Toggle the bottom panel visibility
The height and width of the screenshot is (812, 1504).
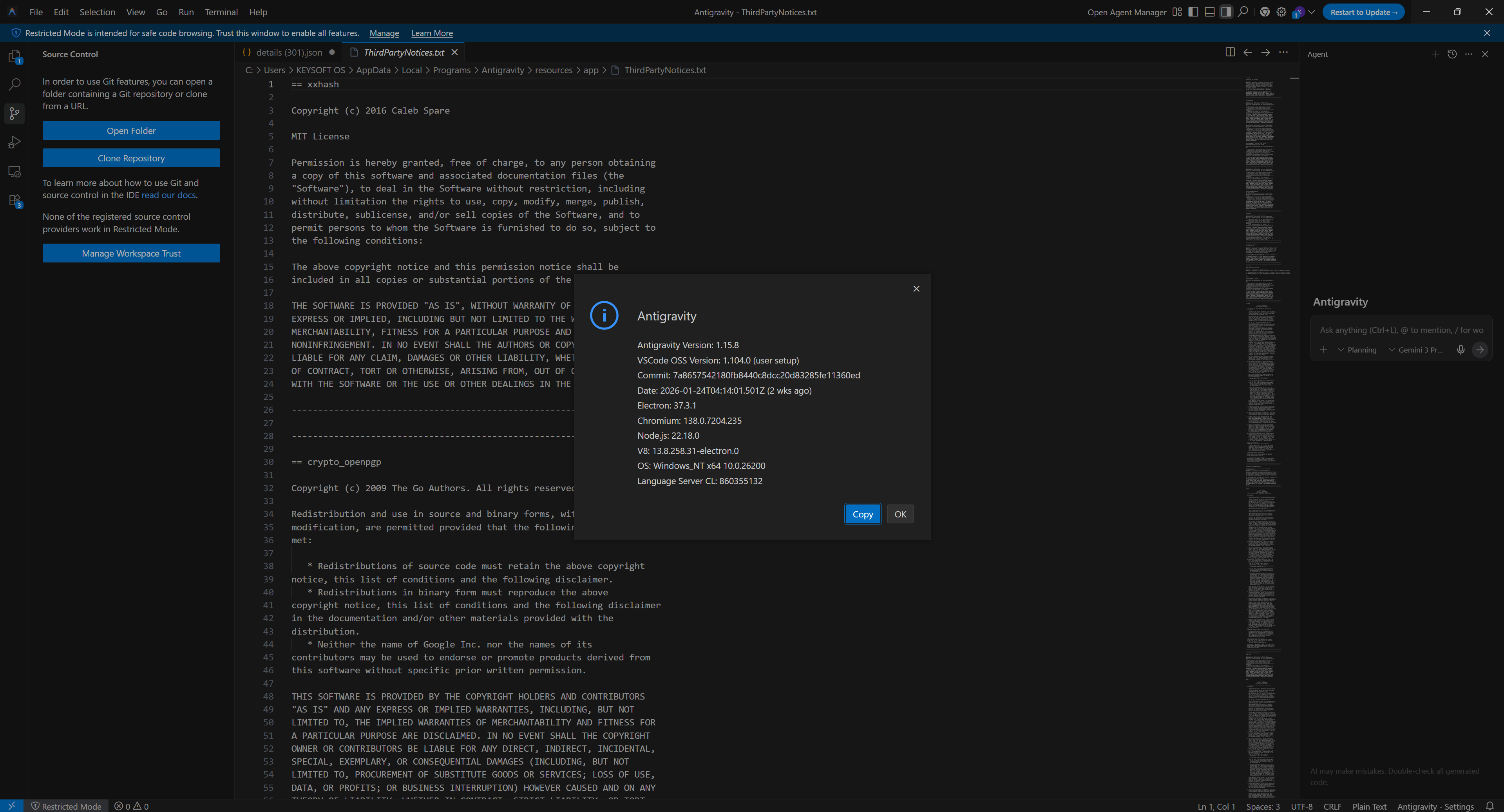click(x=1210, y=12)
